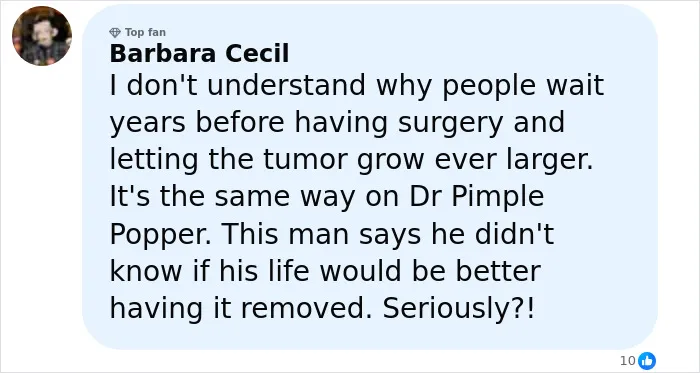Open Barbara Cecil's profile picture
This screenshot has height=373, width=700.
(x=42, y=36)
